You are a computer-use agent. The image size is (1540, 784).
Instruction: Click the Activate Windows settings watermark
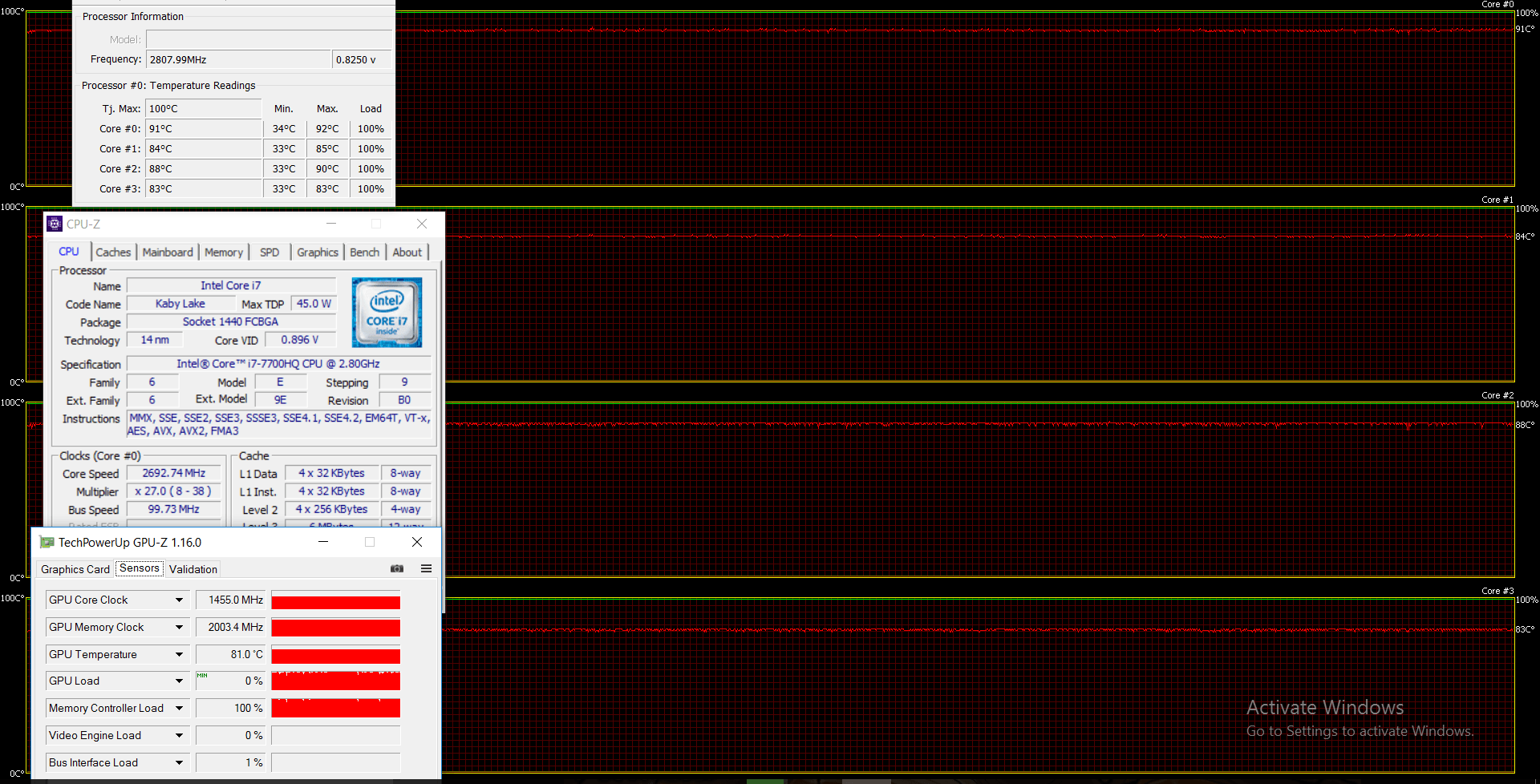pos(1360,718)
